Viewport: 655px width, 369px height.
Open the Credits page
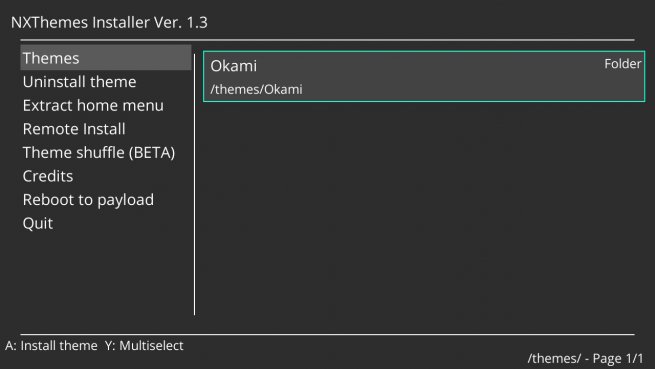[x=48, y=176]
